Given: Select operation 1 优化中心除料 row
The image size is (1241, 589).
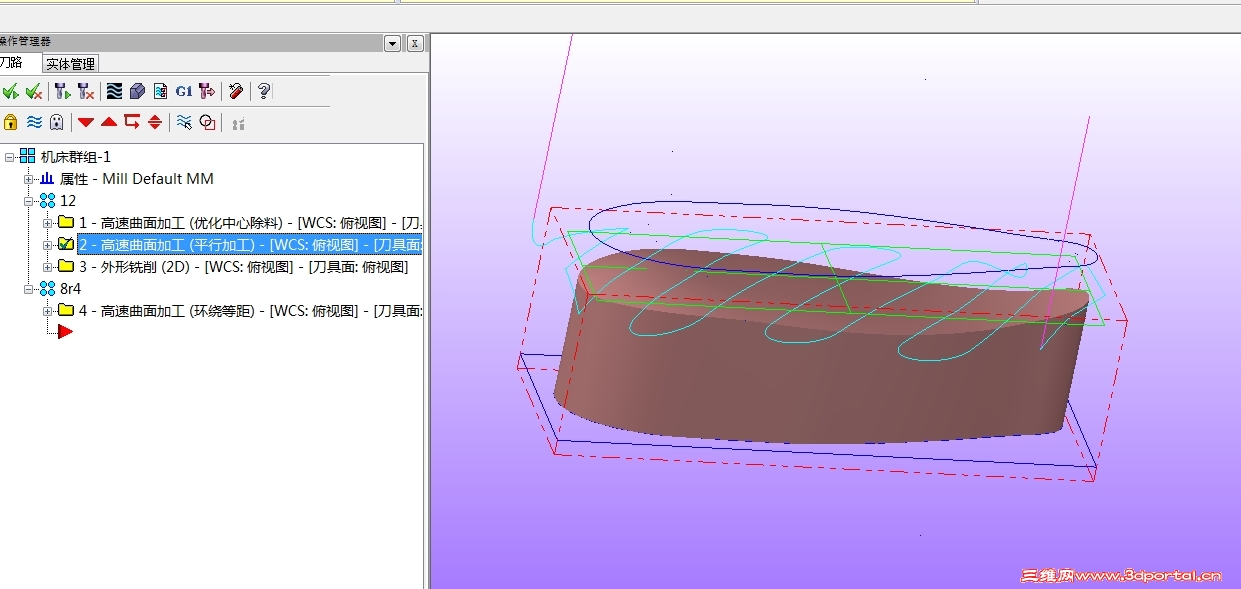Looking at the screenshot, I should click(x=250, y=223).
